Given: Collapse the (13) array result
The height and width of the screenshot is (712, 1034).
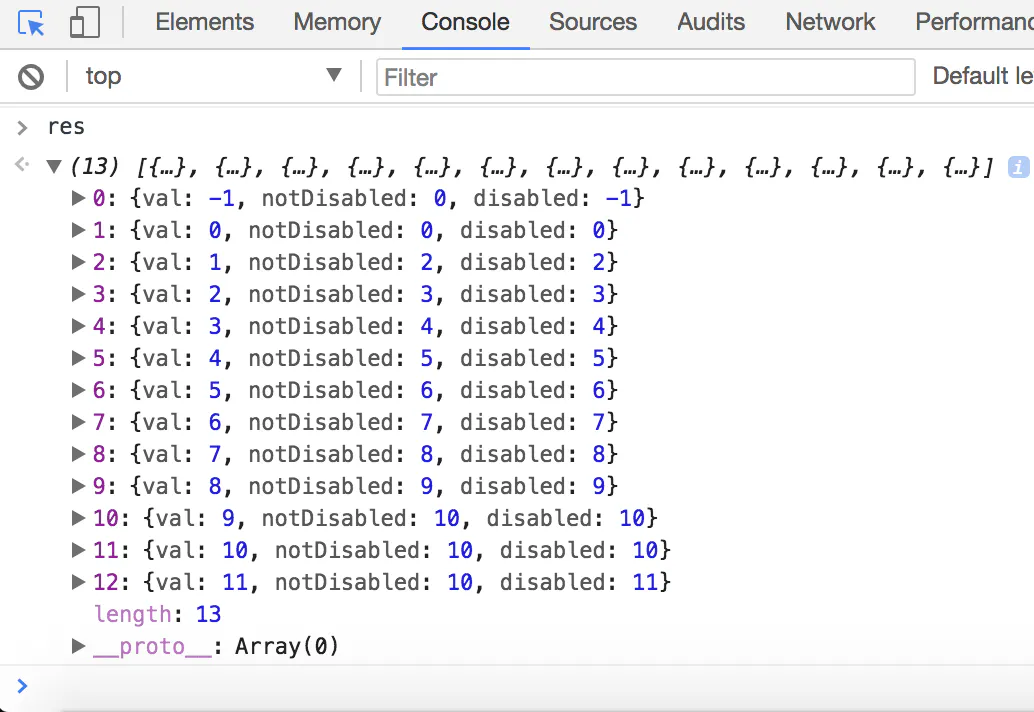Looking at the screenshot, I should (54, 166).
